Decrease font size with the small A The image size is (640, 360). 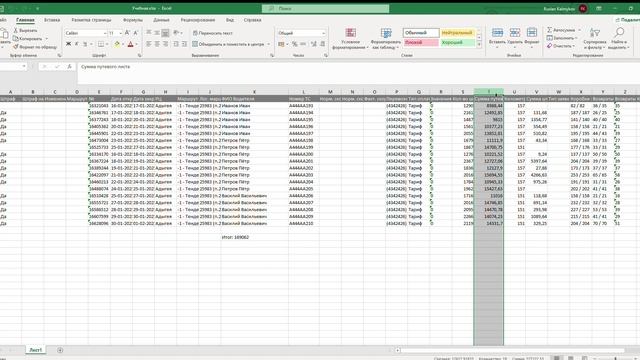136,33
